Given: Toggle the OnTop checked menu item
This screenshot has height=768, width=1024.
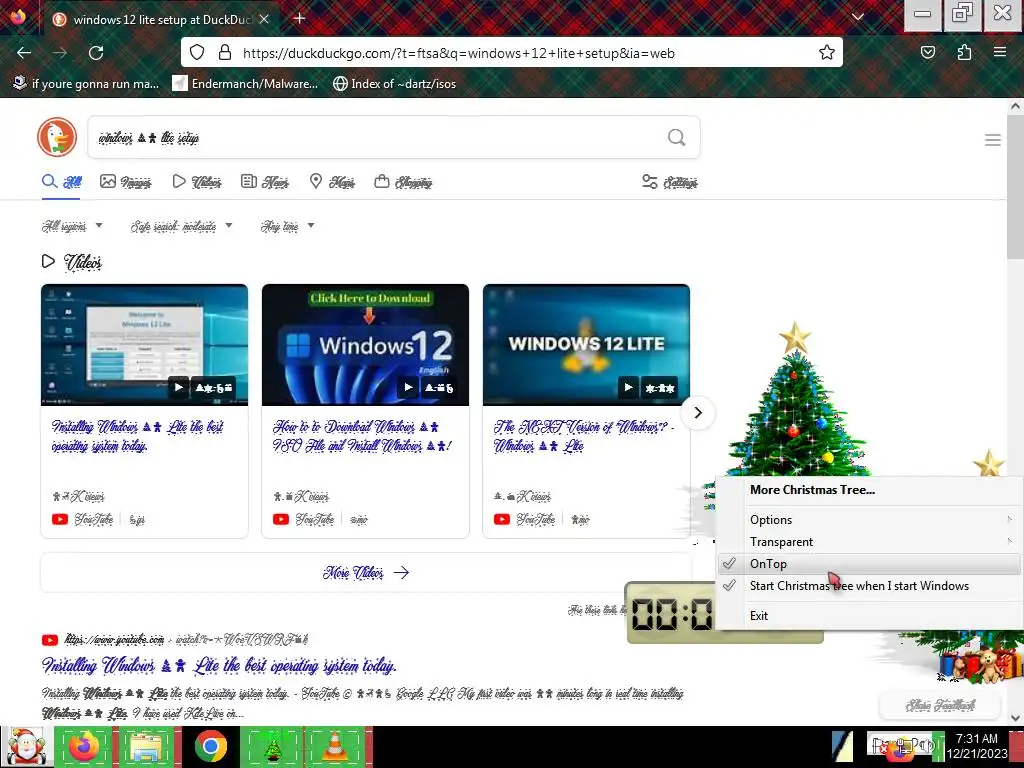Looking at the screenshot, I should point(869,564).
